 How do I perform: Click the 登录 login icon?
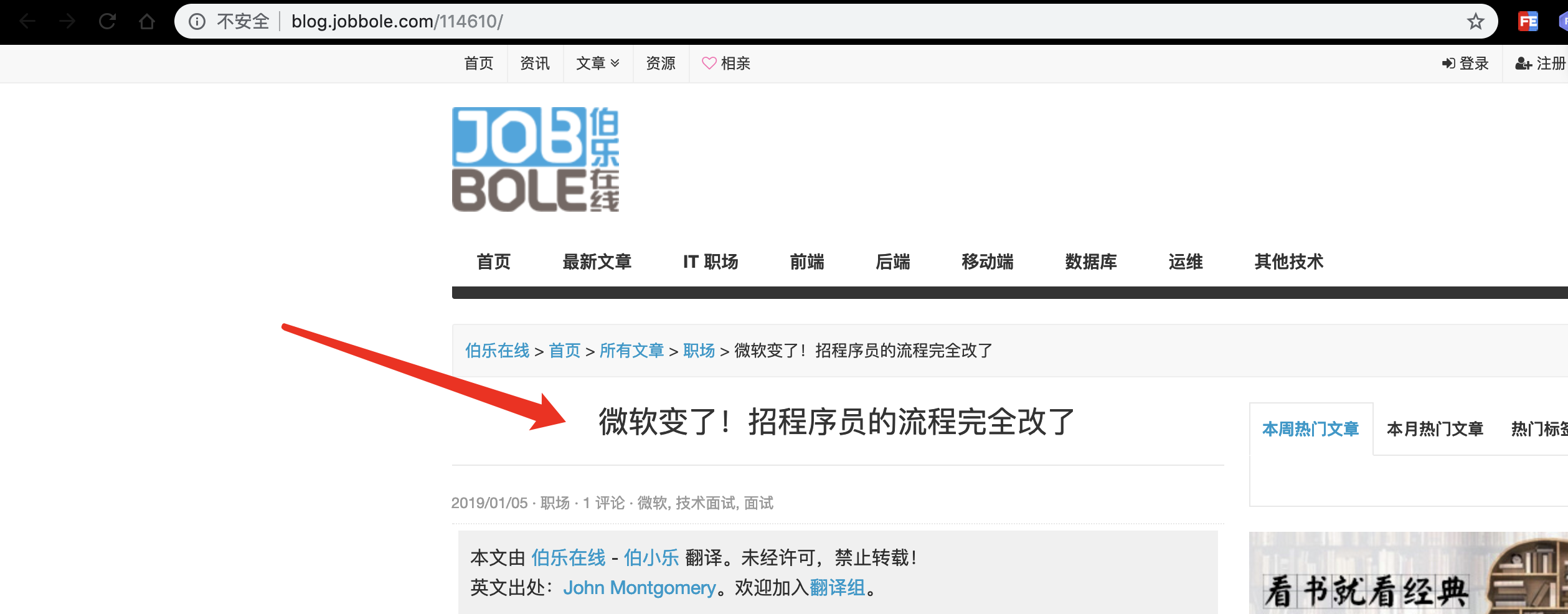click(x=1448, y=64)
